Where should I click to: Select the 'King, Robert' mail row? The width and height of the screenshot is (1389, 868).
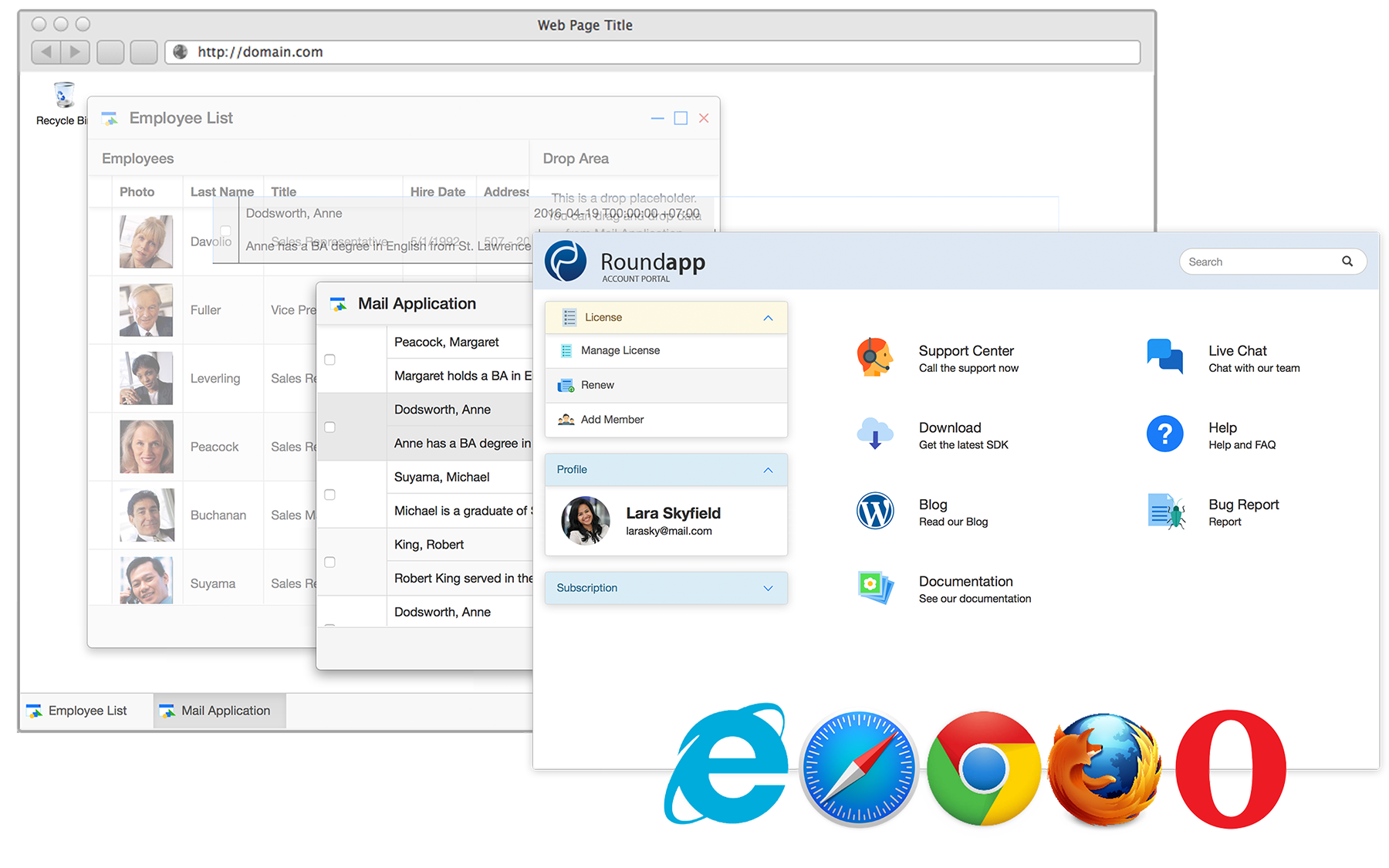click(x=425, y=561)
